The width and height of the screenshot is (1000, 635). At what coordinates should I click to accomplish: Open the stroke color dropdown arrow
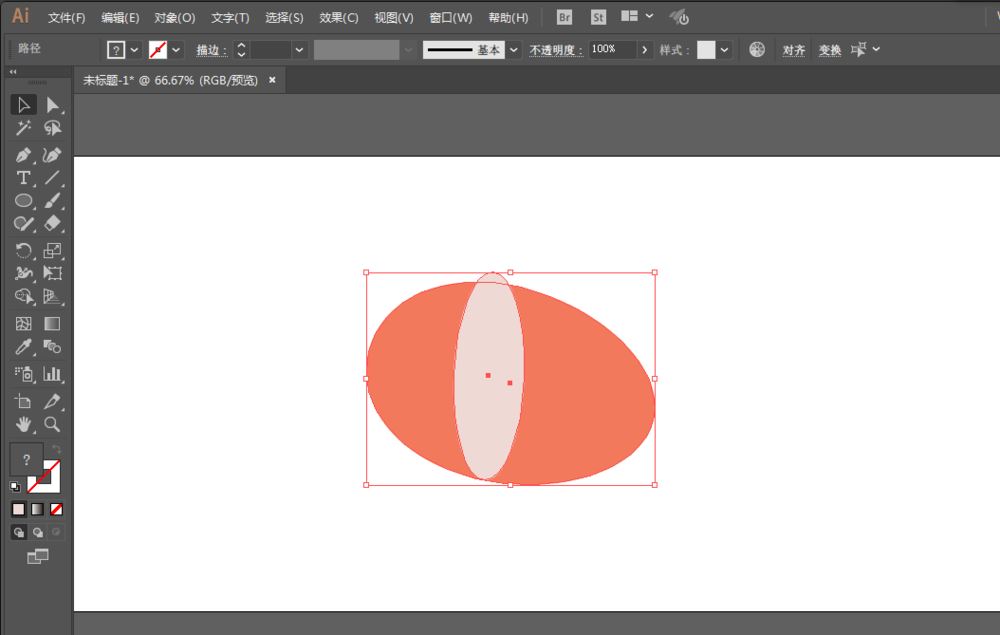pyautogui.click(x=177, y=50)
